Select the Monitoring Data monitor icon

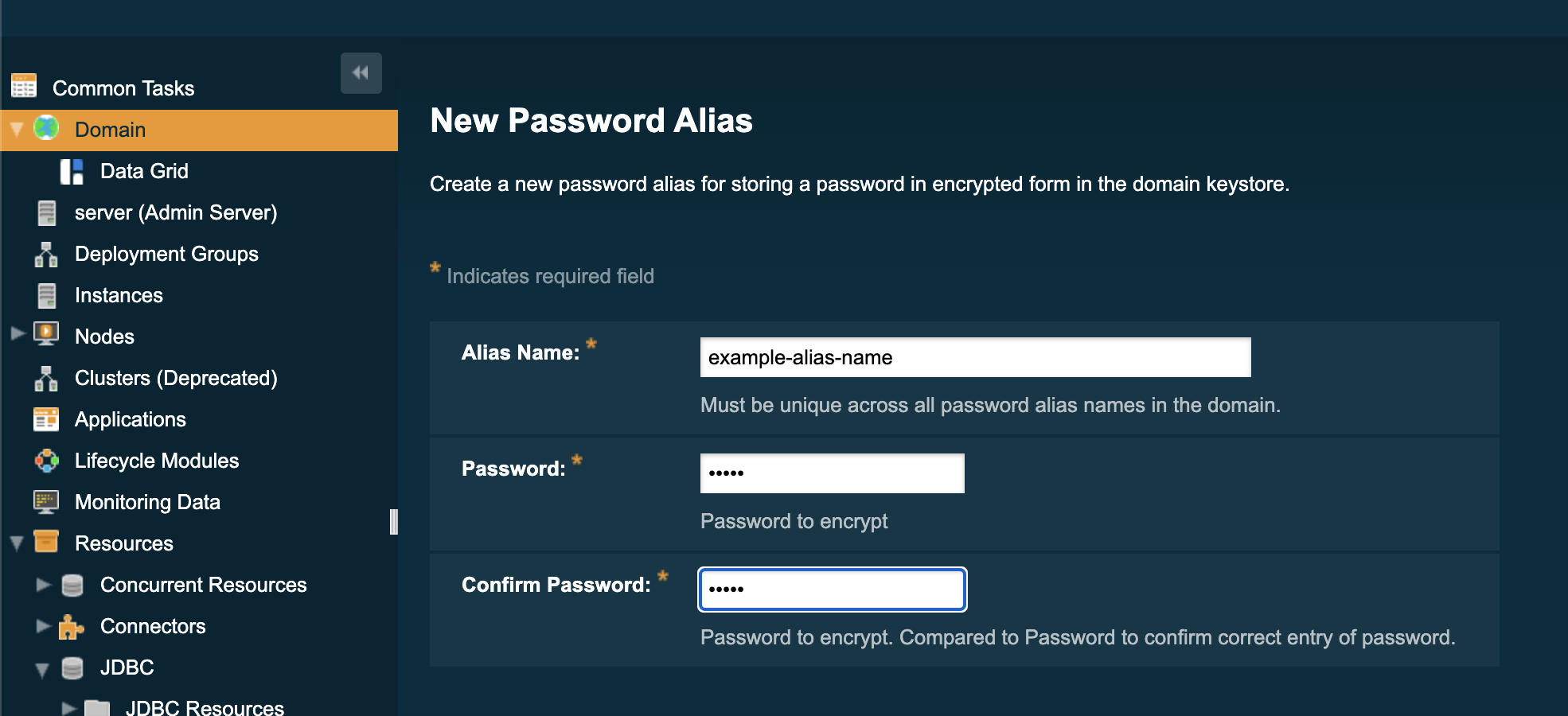click(47, 501)
